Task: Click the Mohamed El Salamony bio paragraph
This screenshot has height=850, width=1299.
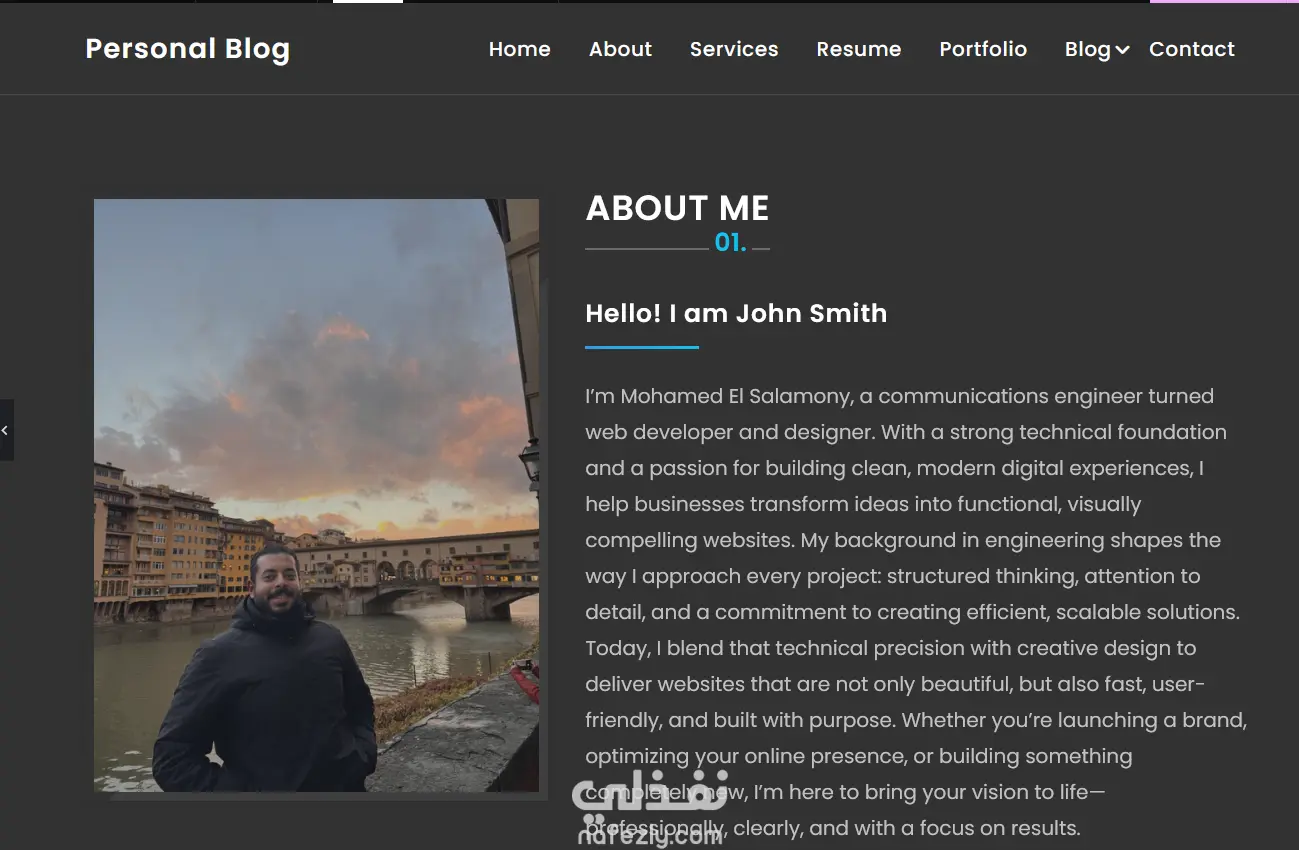Action: [916, 612]
